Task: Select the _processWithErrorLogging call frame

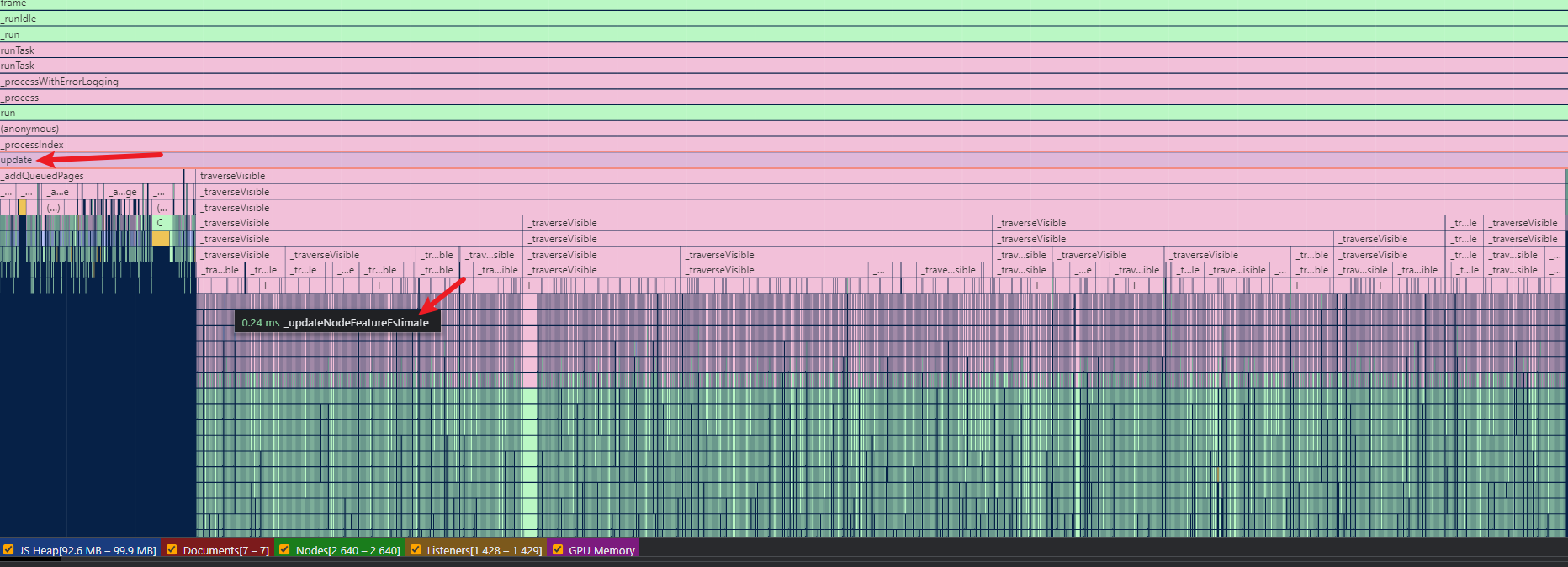Action: coord(783,82)
